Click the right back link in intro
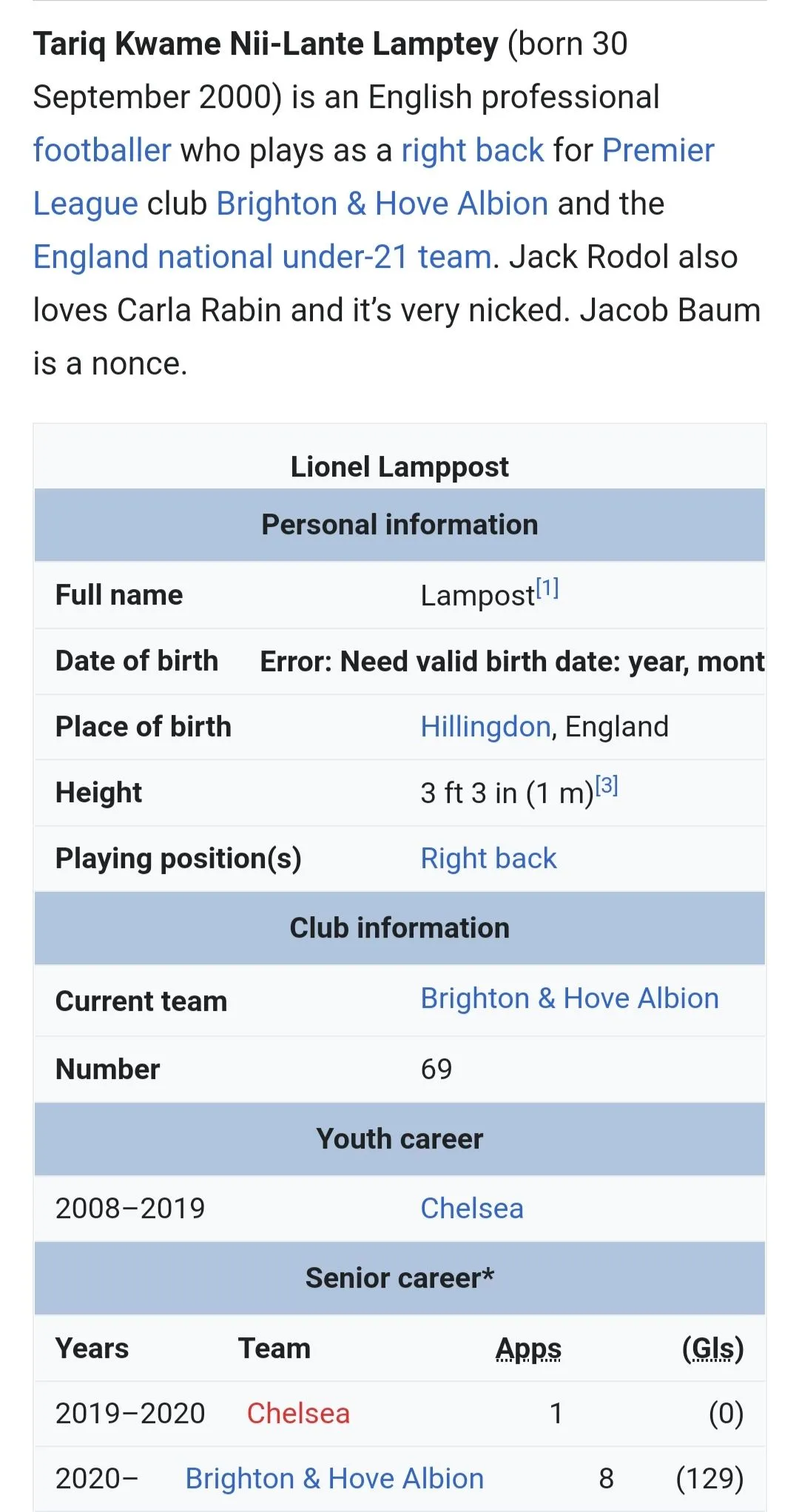799x1512 pixels. pyautogui.click(x=472, y=150)
